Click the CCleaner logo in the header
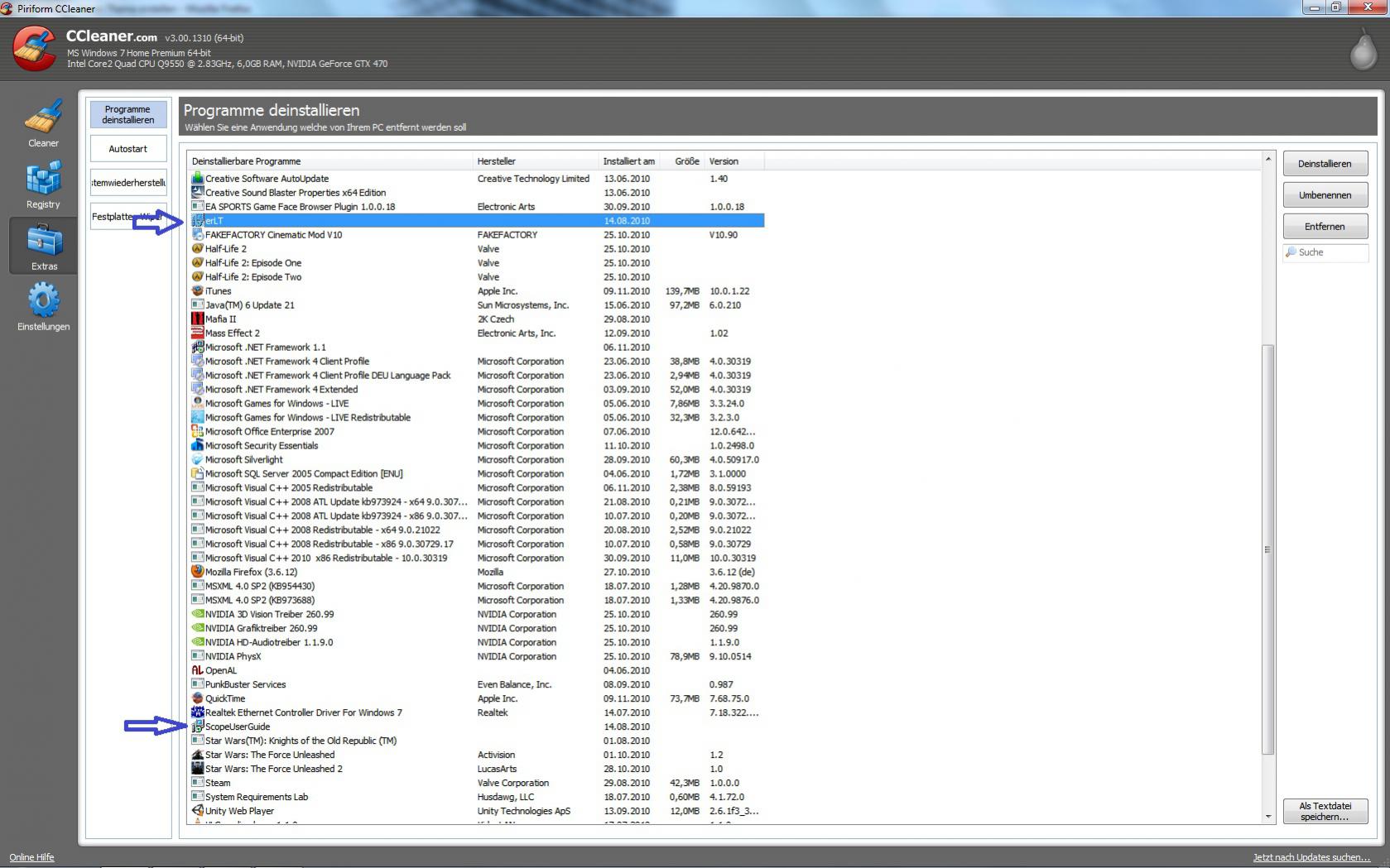 click(x=34, y=50)
